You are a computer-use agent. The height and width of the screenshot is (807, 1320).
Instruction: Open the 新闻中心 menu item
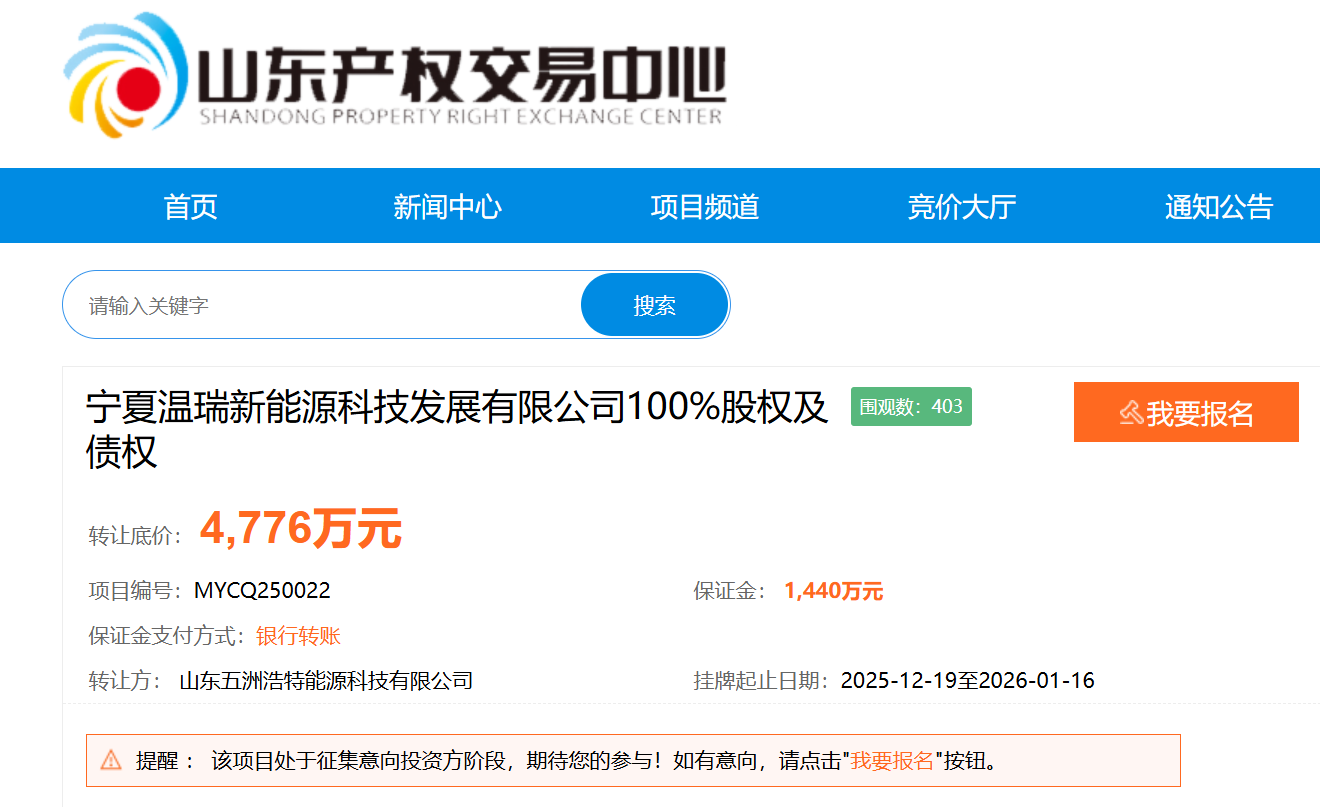[447, 207]
